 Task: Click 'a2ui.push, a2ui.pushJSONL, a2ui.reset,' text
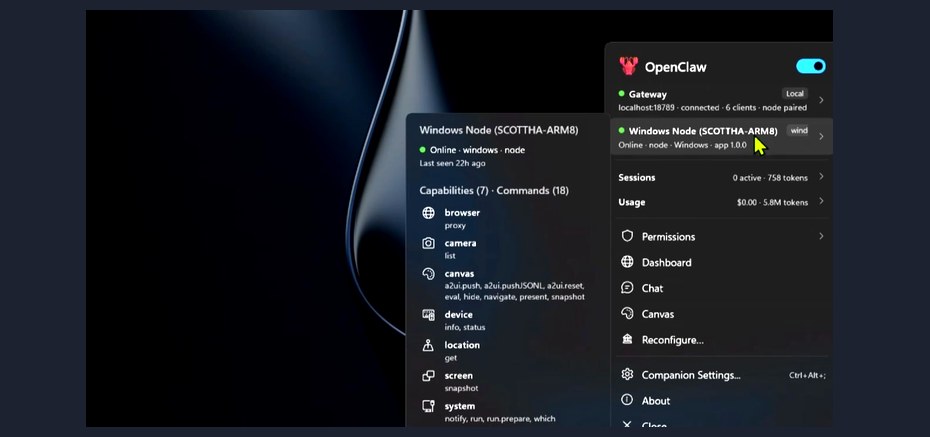[514, 286]
